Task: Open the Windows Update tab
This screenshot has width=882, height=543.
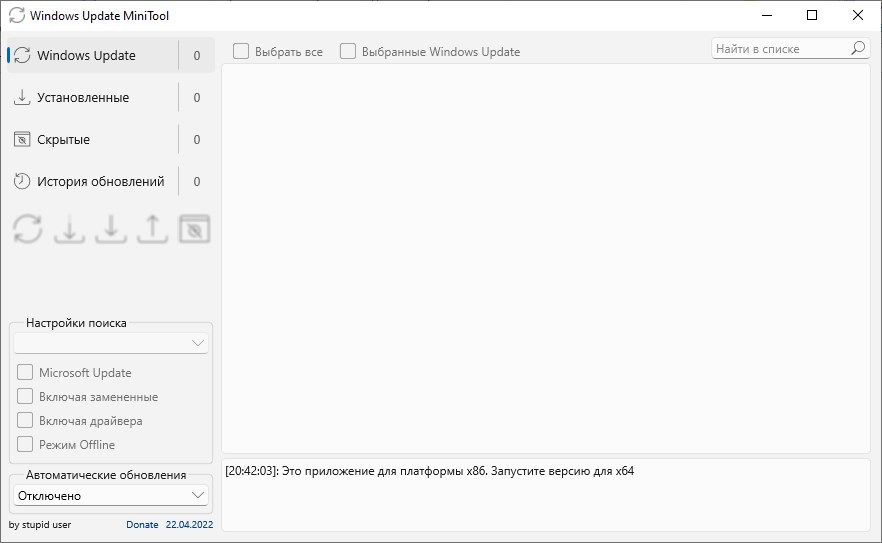Action: (111, 55)
